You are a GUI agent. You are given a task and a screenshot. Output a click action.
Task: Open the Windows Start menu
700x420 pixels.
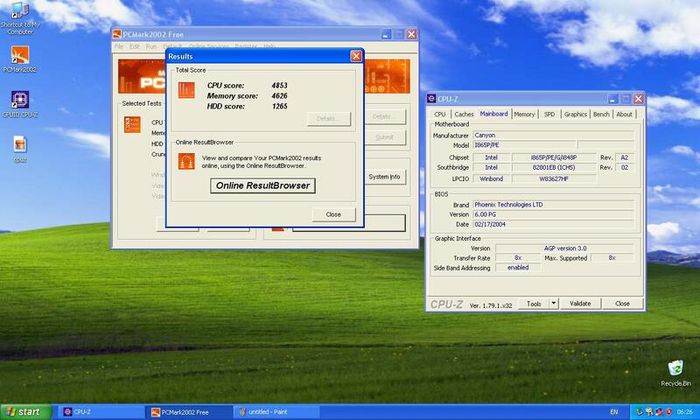click(26, 412)
